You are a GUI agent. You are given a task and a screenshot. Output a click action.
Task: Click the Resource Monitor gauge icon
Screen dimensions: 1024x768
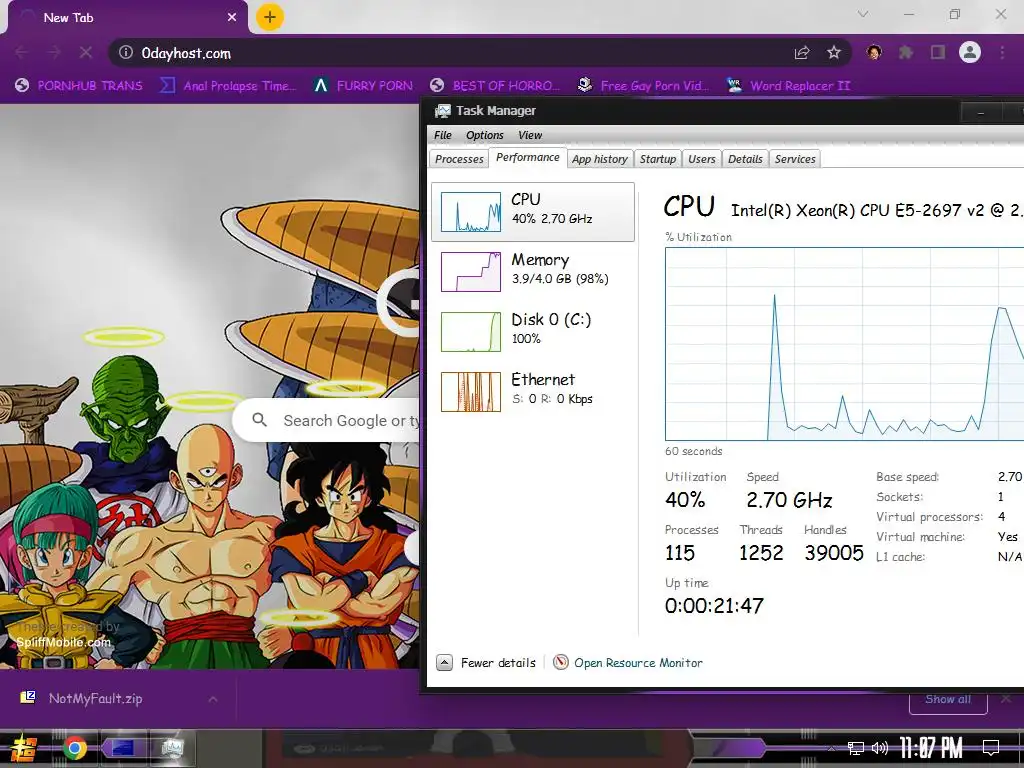click(560, 663)
